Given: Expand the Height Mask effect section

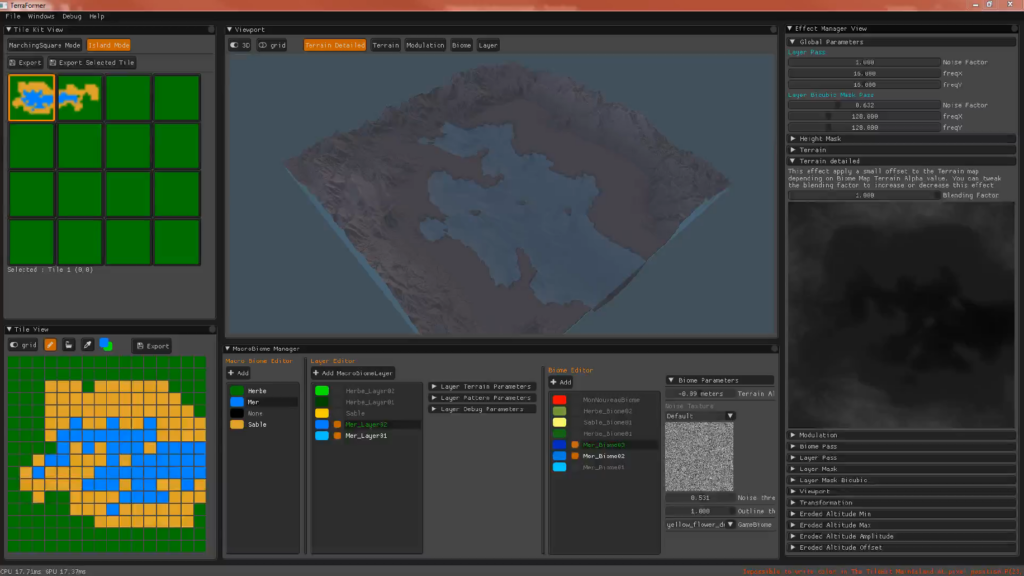Looking at the screenshot, I should click(820, 138).
